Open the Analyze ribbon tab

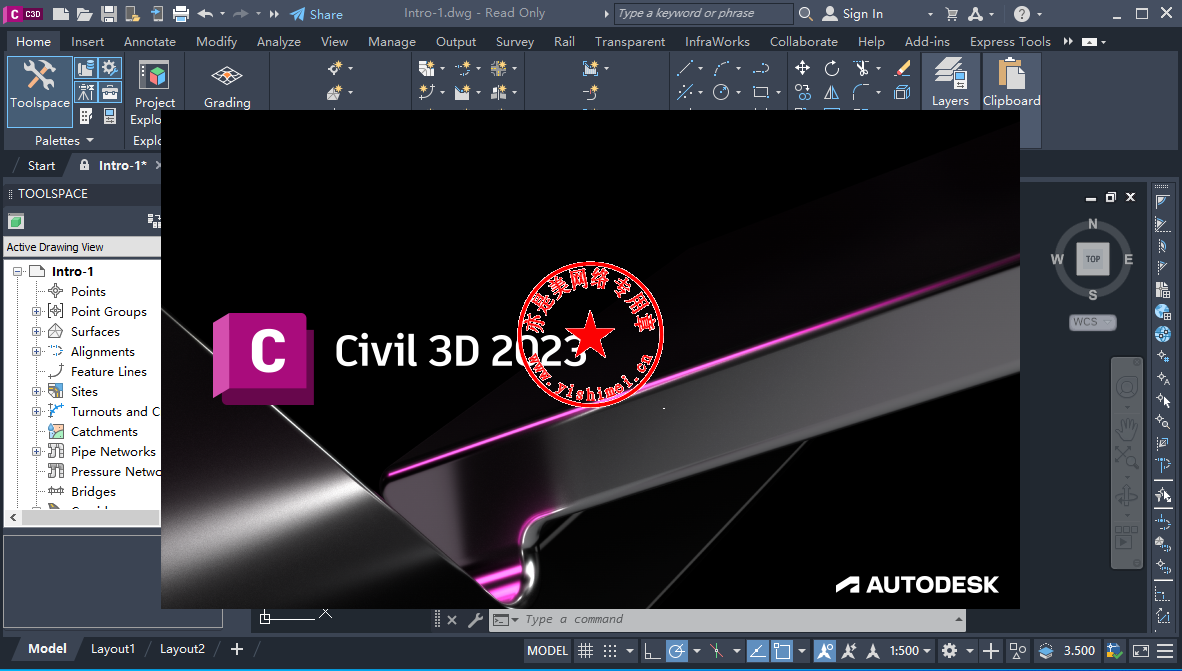coord(278,41)
